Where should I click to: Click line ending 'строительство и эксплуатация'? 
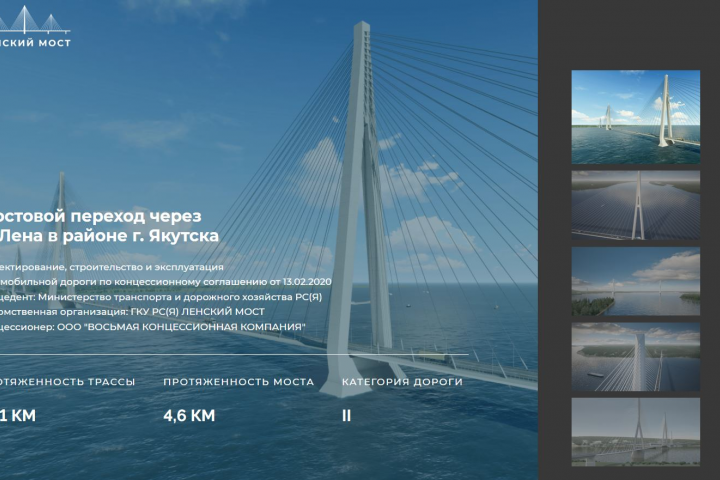(x=112, y=267)
